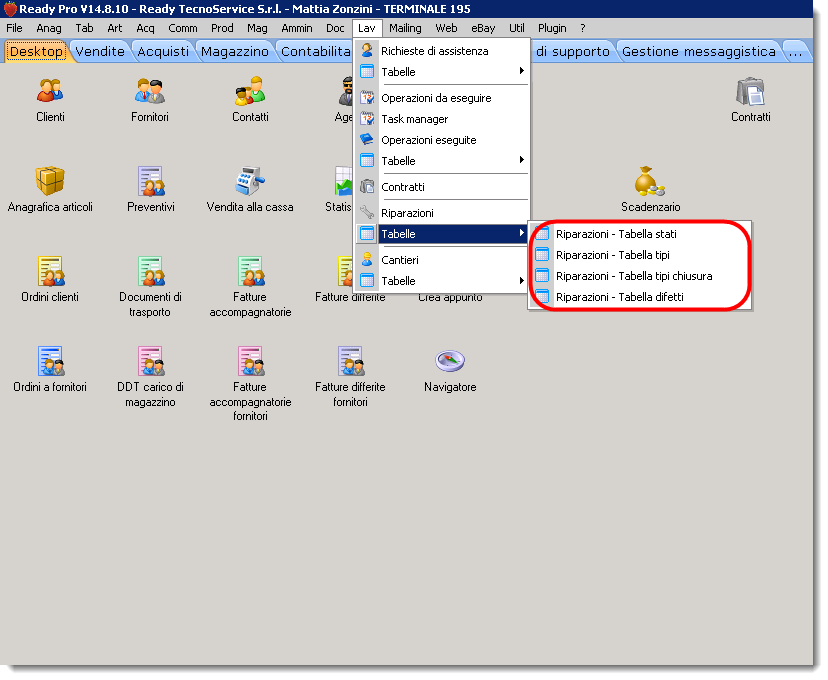Choose Riparazioni - Tabella difetti
The height and width of the screenshot is (680, 828).
pyautogui.click(x=619, y=297)
